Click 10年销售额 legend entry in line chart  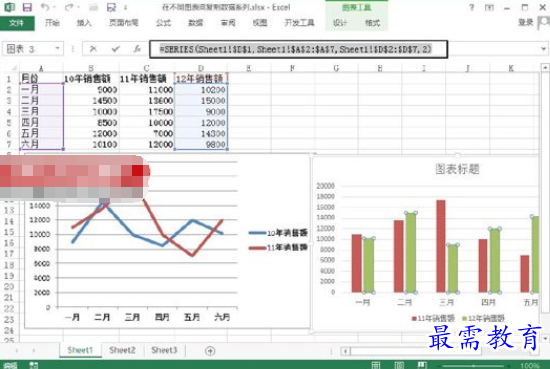[278, 233]
